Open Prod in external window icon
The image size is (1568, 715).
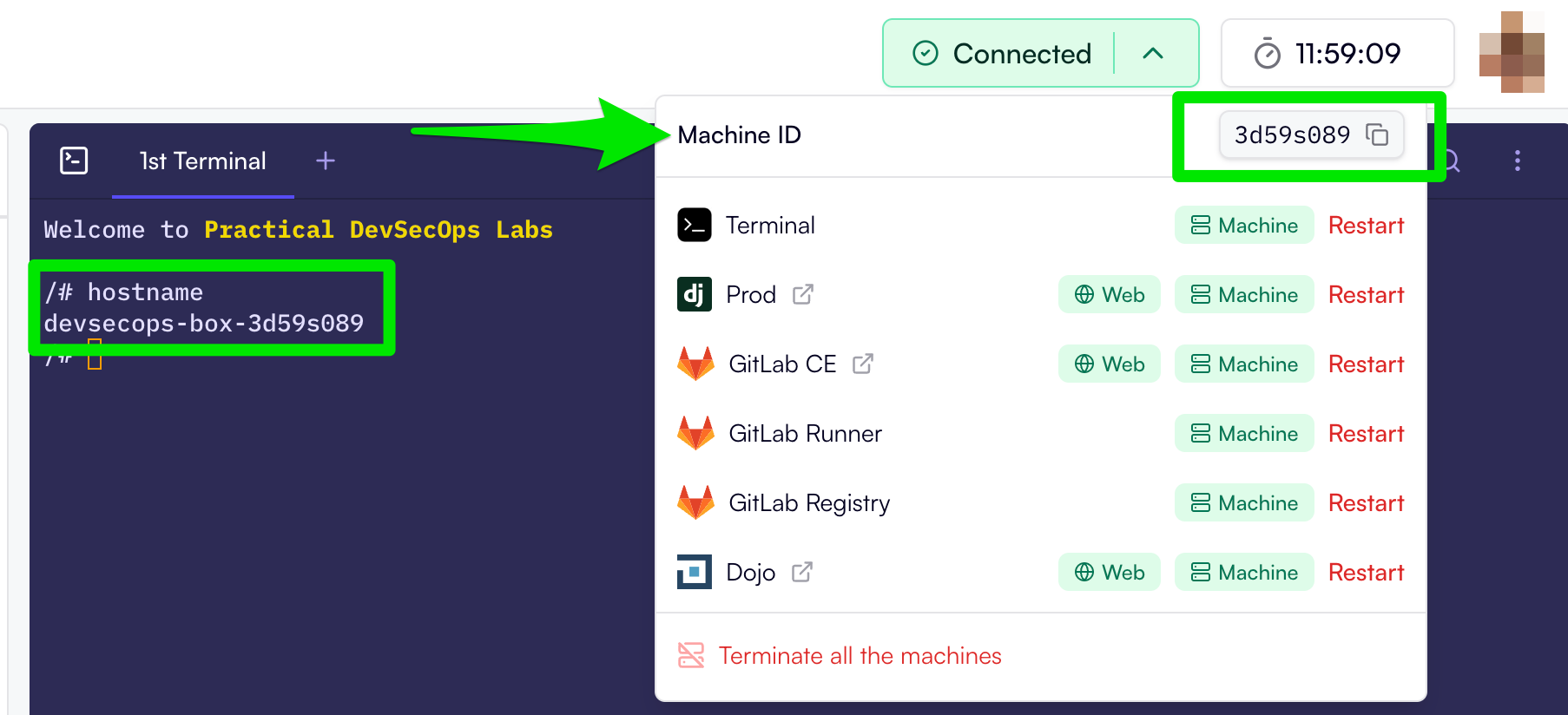click(803, 295)
